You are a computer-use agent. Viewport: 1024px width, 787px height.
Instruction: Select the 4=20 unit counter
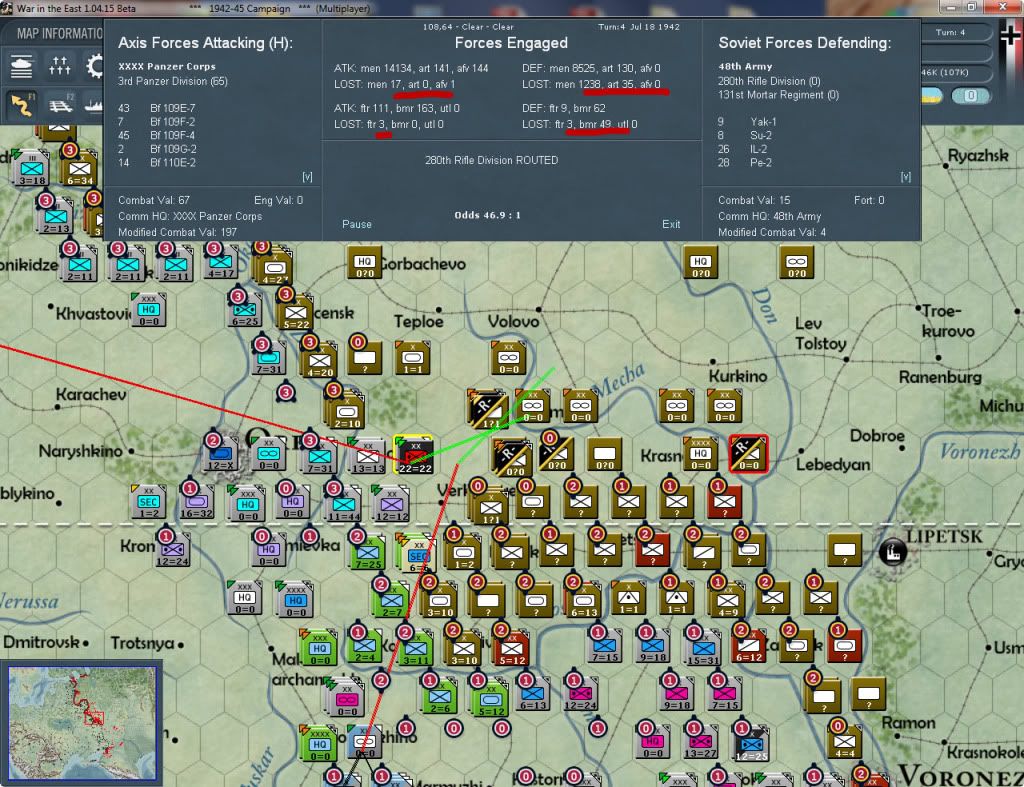click(319, 360)
